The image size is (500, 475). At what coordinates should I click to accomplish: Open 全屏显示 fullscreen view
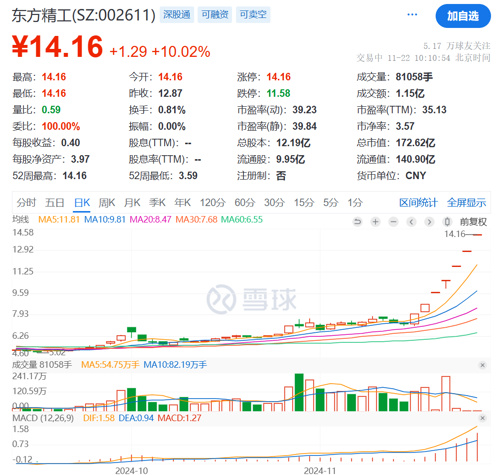466,203
